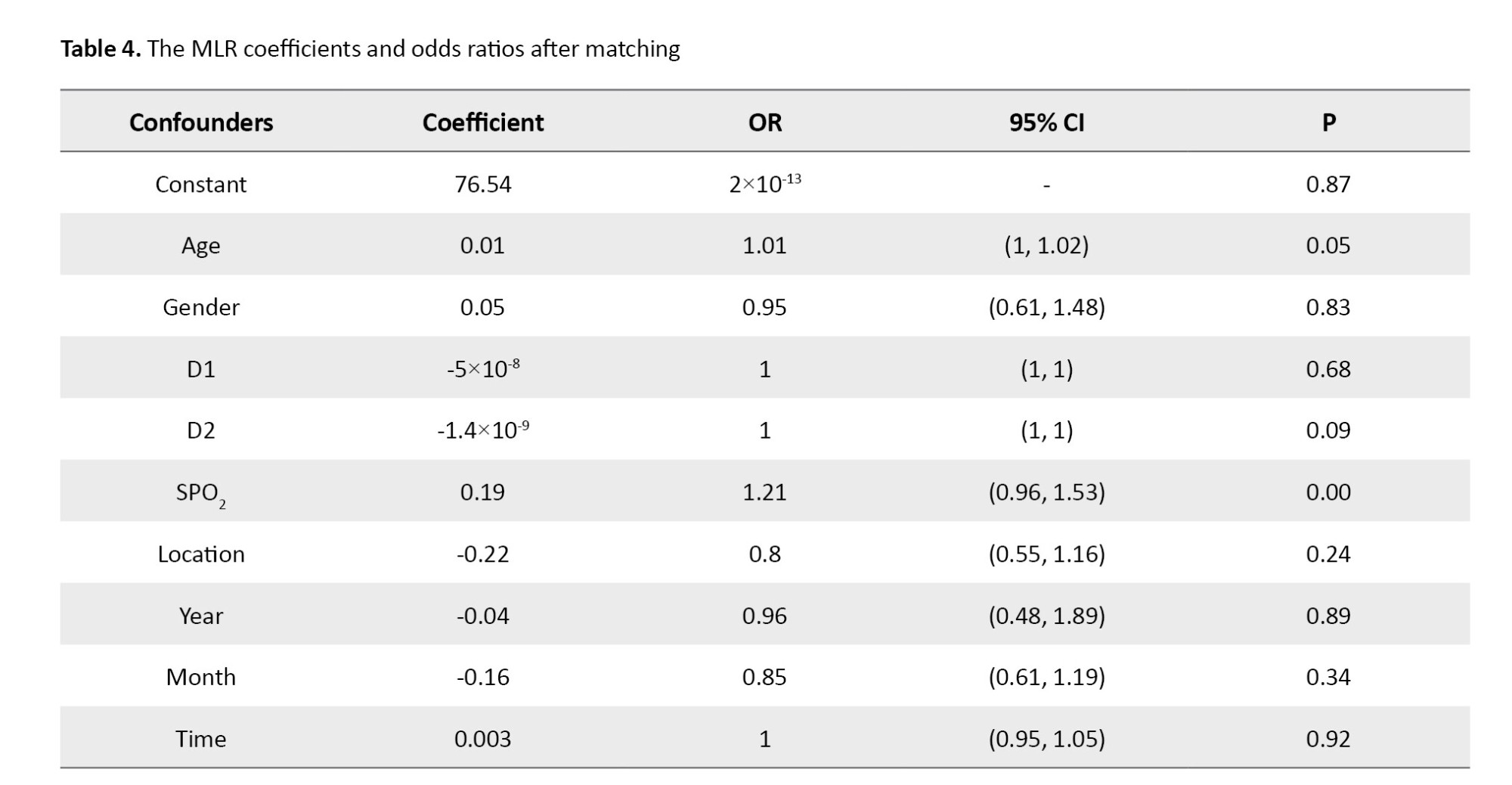Select the Age row label
The image size is (1512, 785).
tap(201, 246)
